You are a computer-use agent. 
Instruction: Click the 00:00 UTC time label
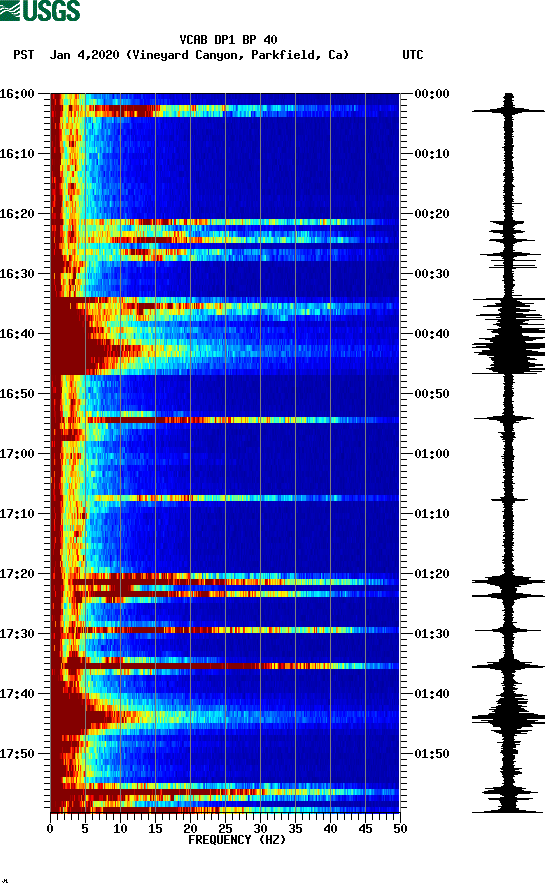[x=432, y=93]
